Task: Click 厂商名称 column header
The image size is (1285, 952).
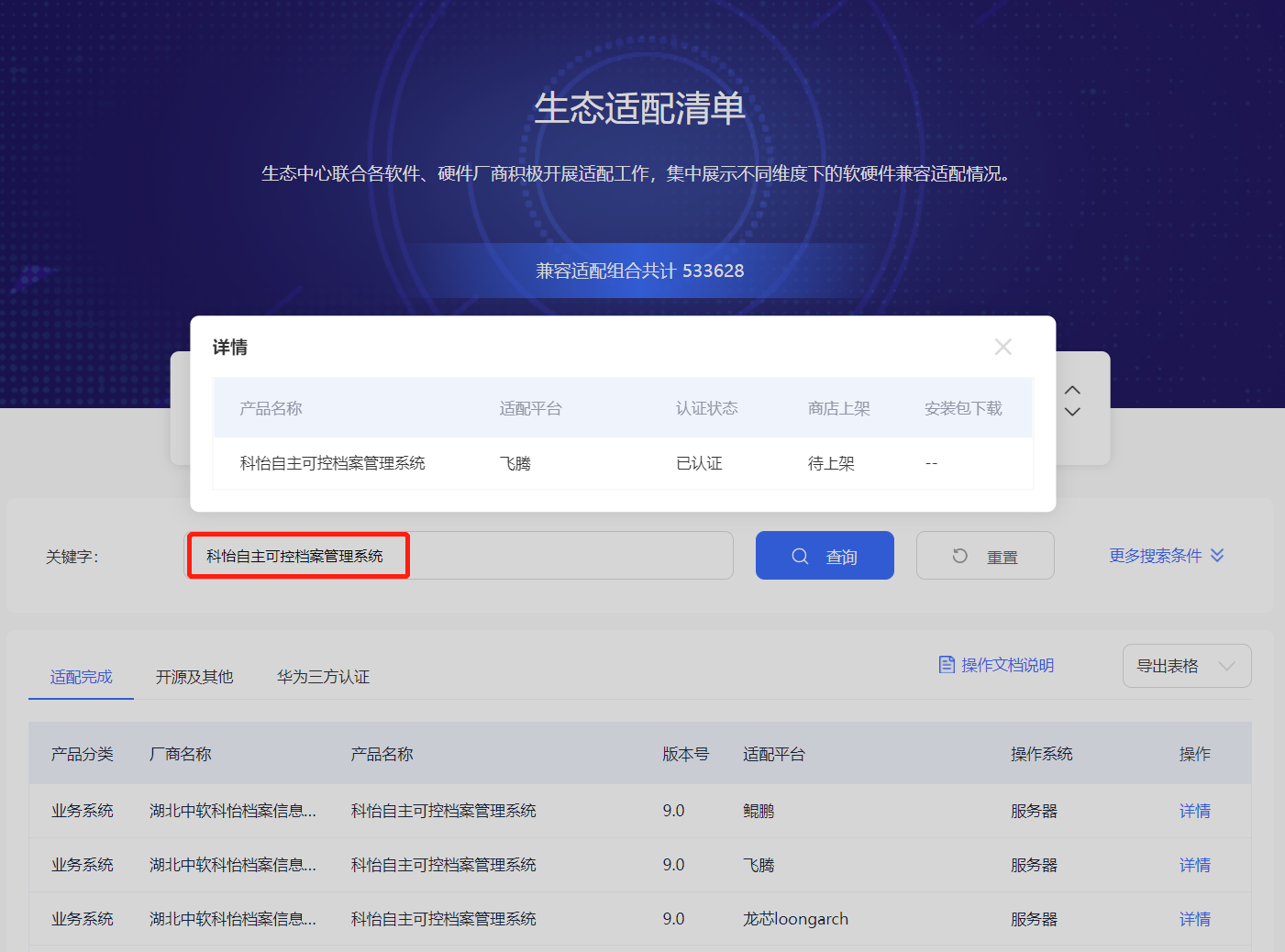Action: tap(181, 754)
